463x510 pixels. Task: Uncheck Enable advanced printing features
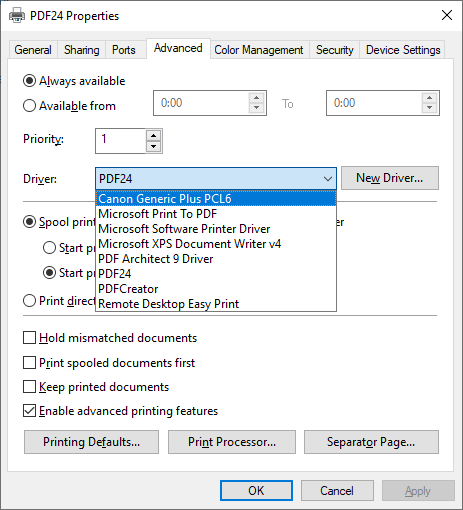click(29, 411)
